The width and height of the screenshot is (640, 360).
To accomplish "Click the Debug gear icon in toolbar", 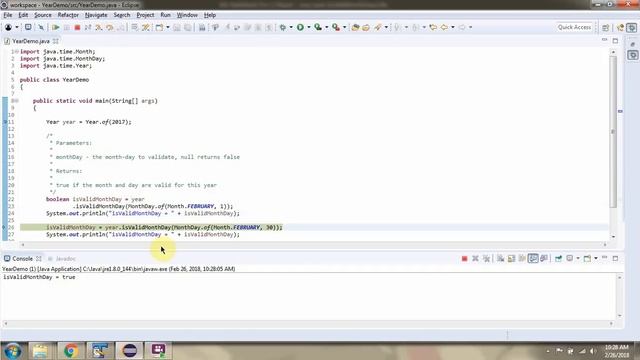I will pos(282,27).
